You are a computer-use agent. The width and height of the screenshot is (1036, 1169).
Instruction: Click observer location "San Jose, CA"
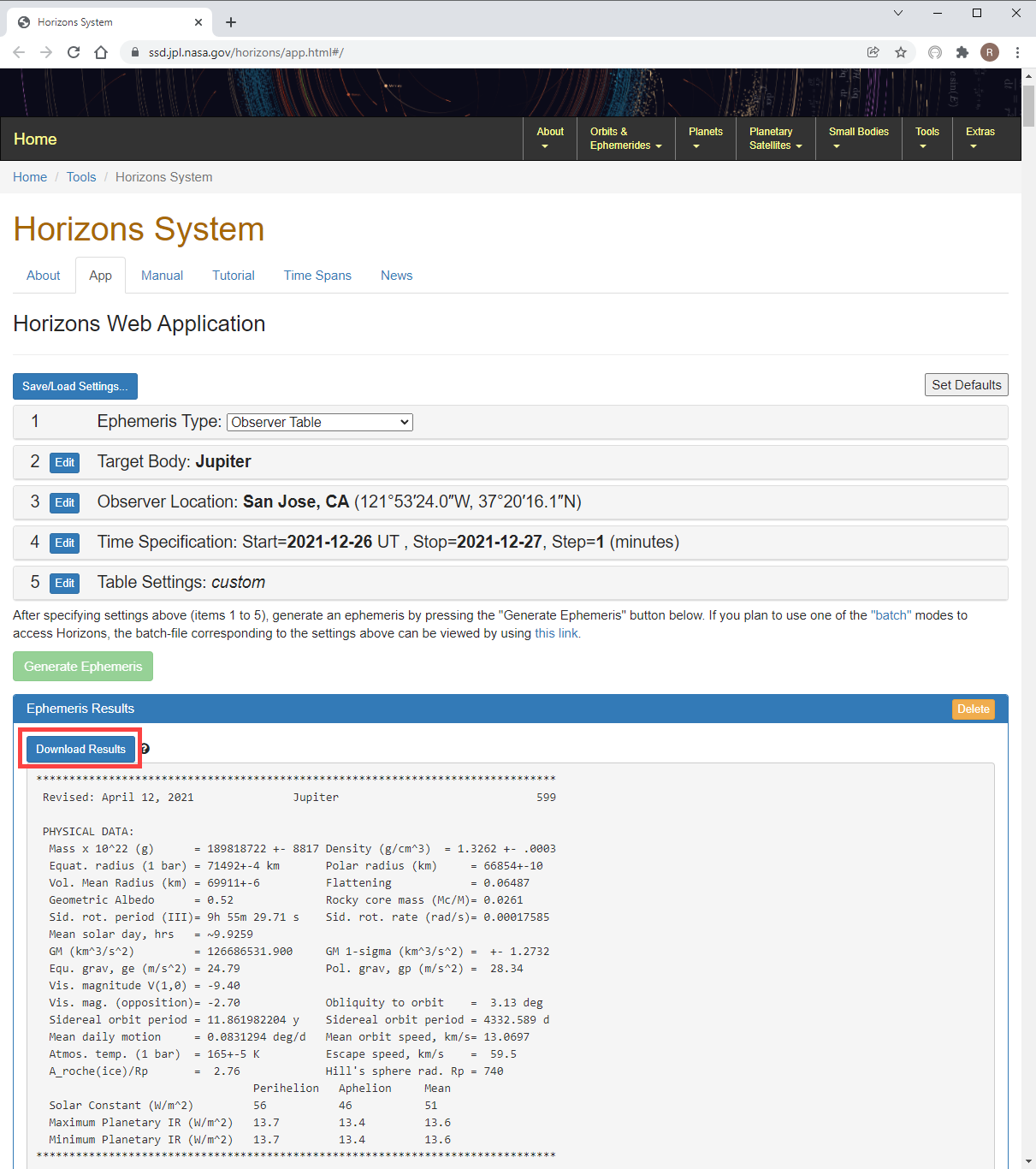296,501
